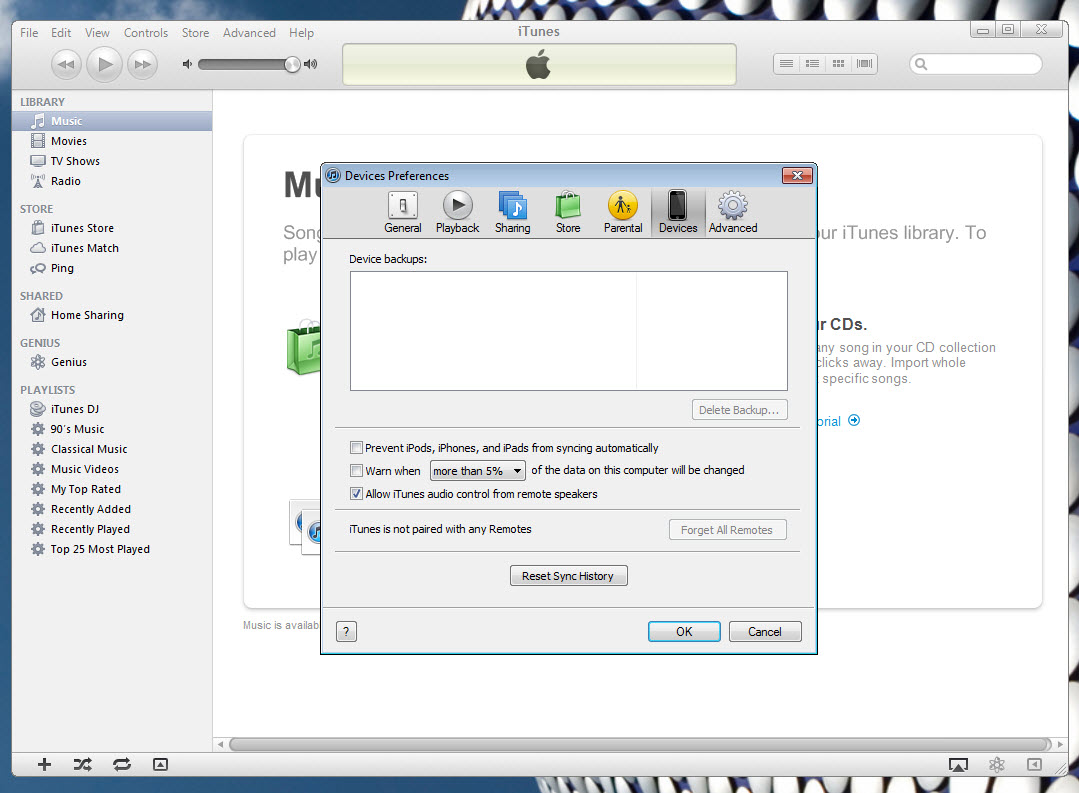Click the low volume speaker icon

186,64
